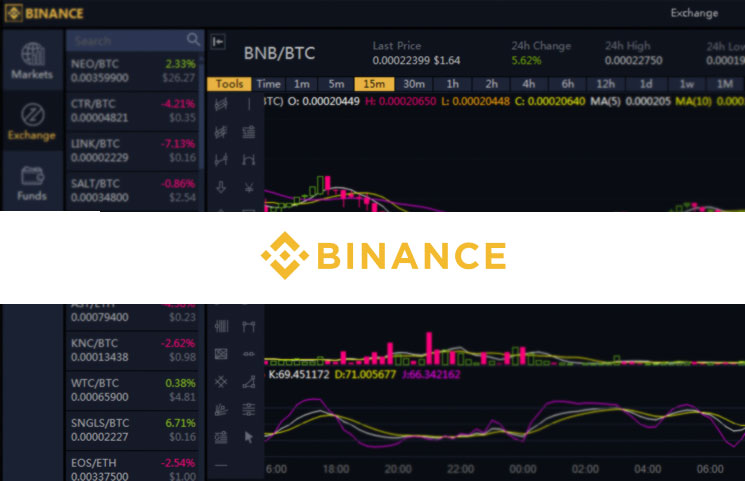Screen dimensions: 745x481
Task: Click the 0.00079400 price in market list
Action: pos(100,317)
